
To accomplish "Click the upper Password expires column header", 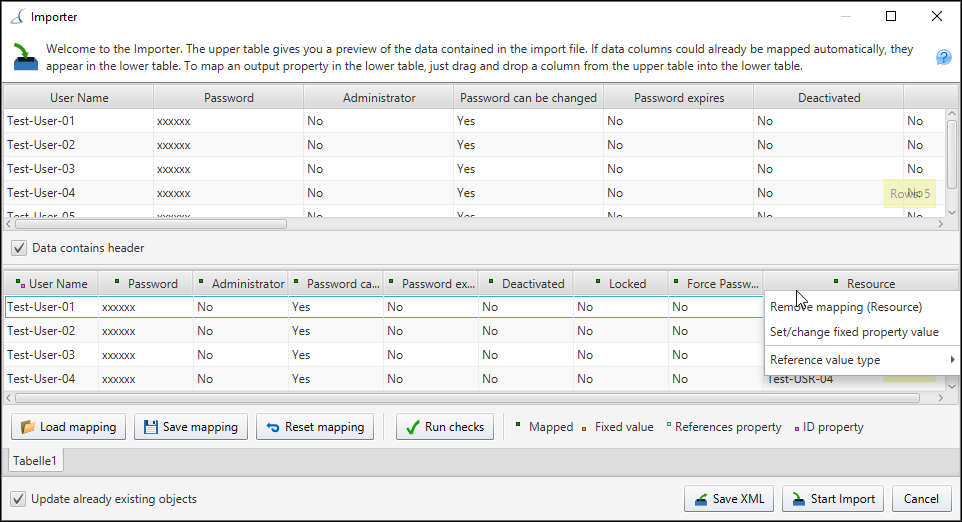I will coord(679,98).
